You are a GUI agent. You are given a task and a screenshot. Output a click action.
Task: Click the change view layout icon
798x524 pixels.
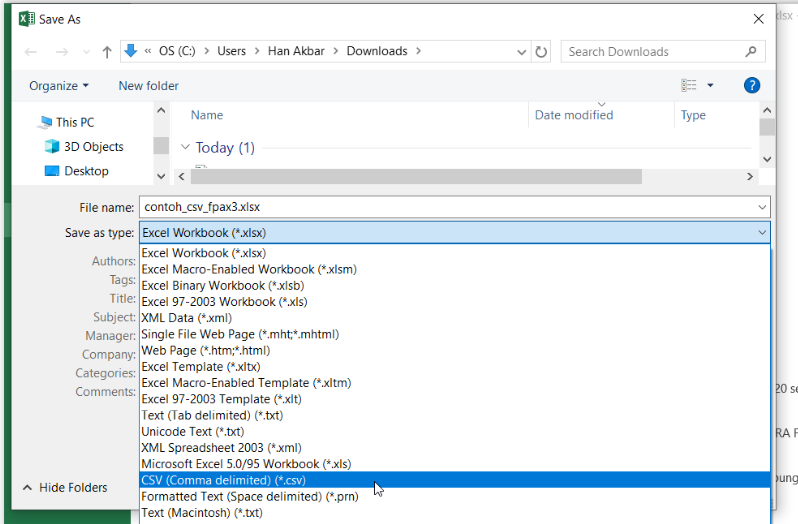tap(689, 86)
